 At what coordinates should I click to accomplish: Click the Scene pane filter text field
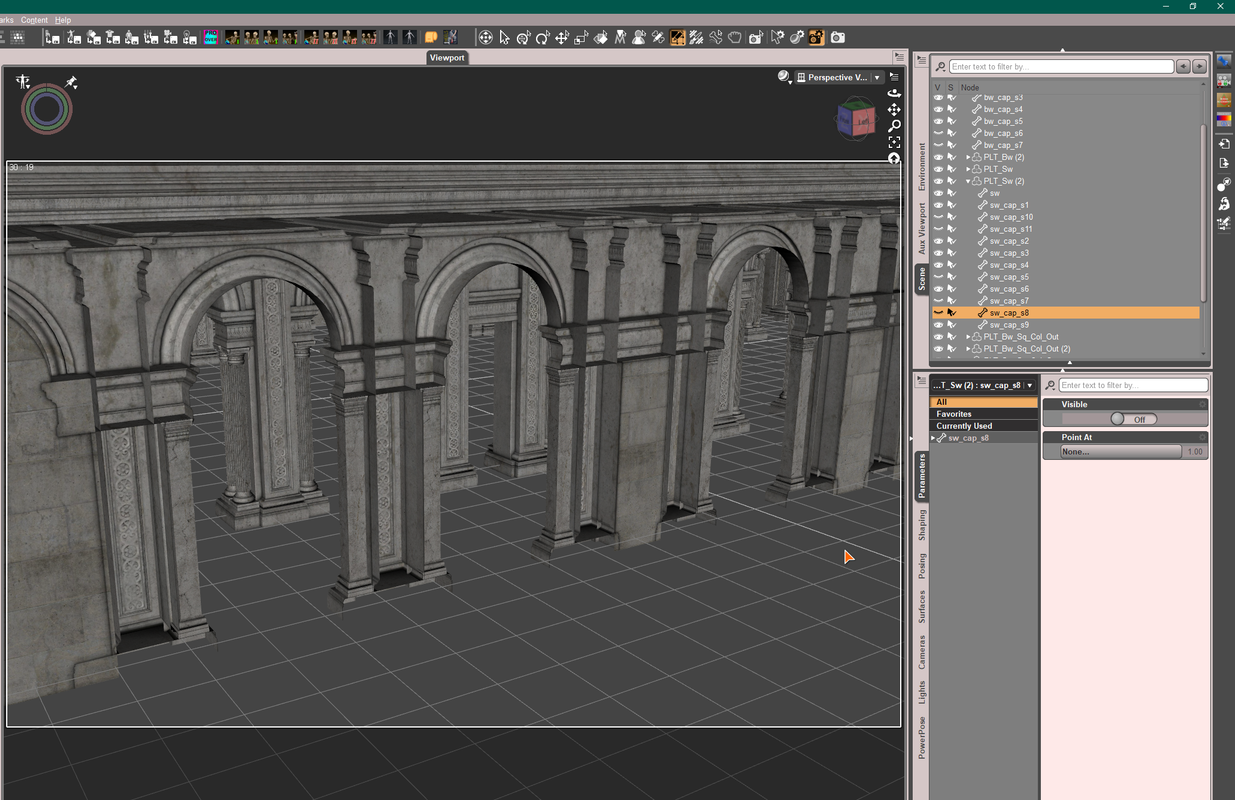click(1061, 67)
